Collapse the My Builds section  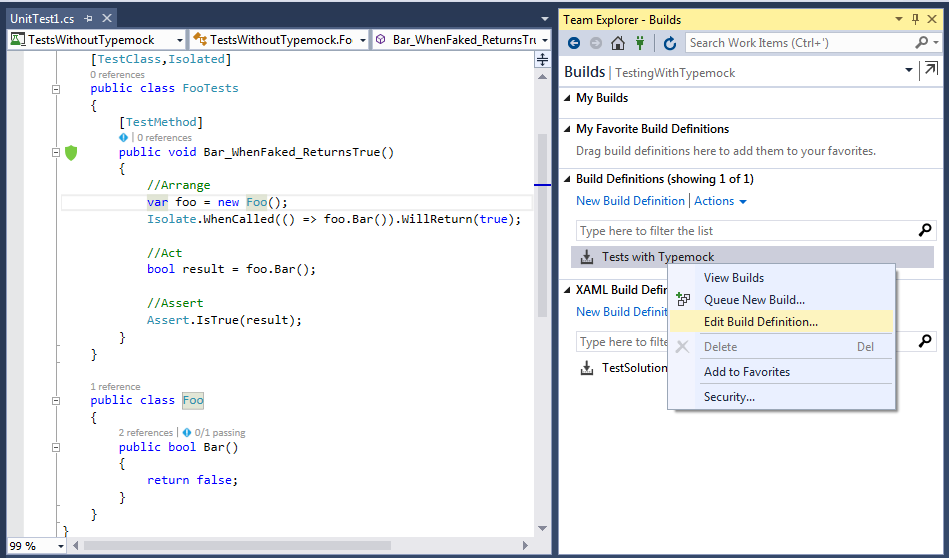pos(566,98)
